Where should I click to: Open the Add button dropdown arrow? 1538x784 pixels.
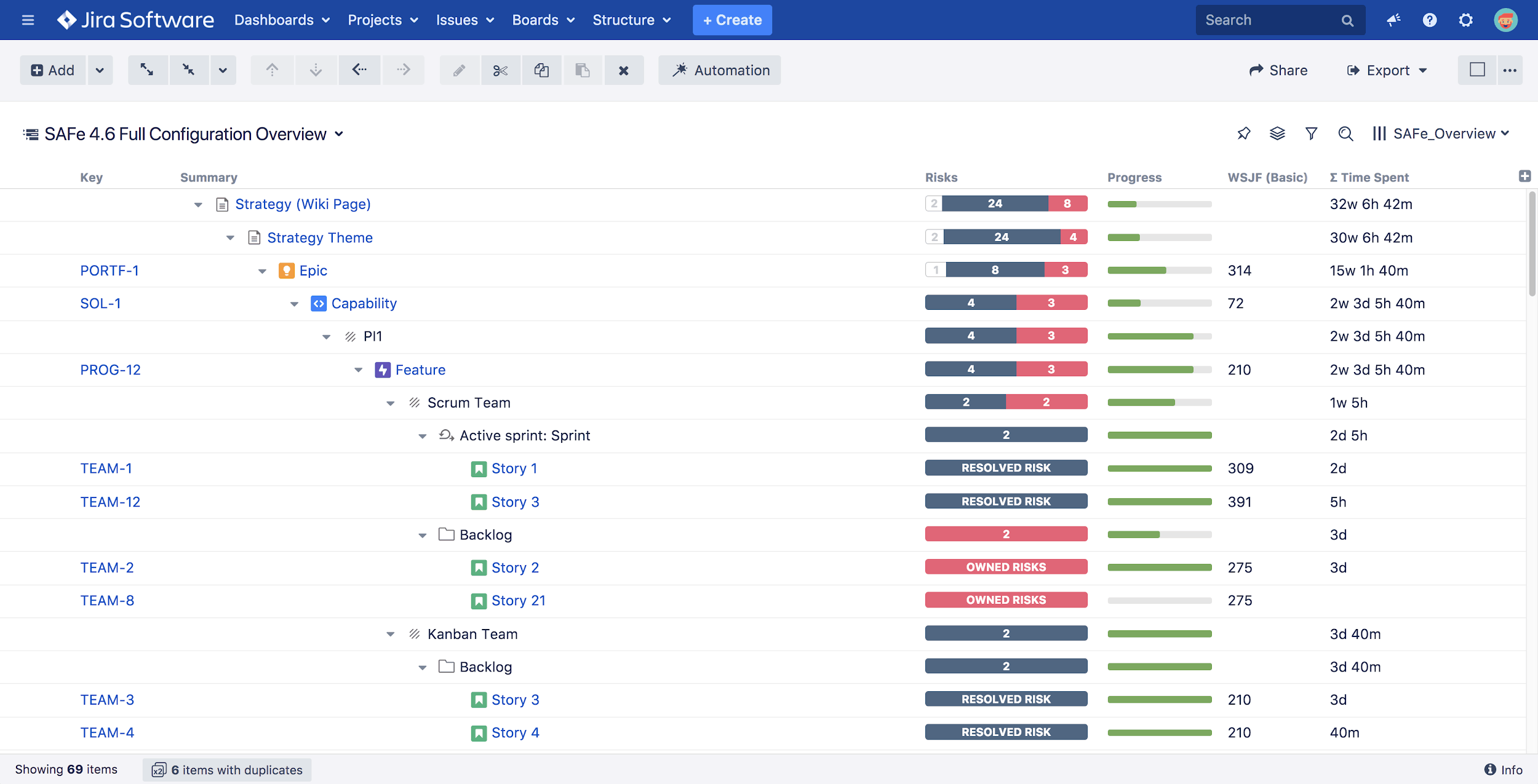click(x=100, y=70)
